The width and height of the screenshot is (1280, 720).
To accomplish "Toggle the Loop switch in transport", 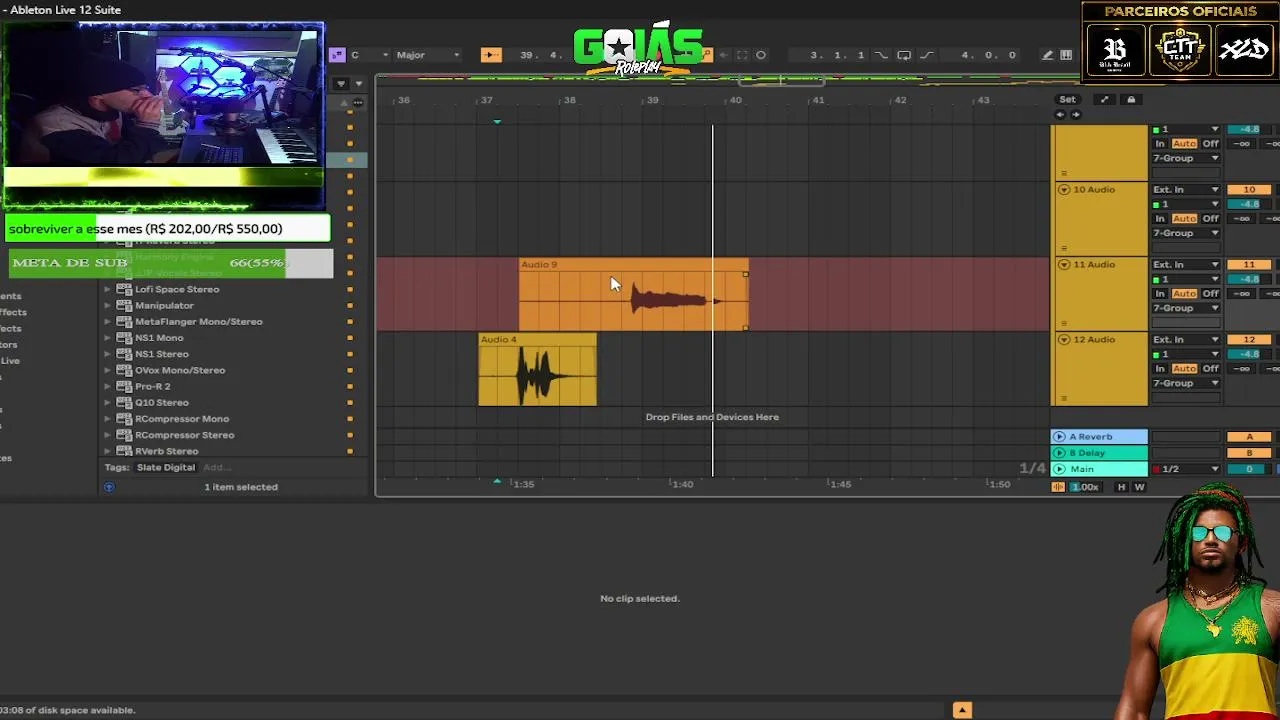I will (x=904, y=55).
